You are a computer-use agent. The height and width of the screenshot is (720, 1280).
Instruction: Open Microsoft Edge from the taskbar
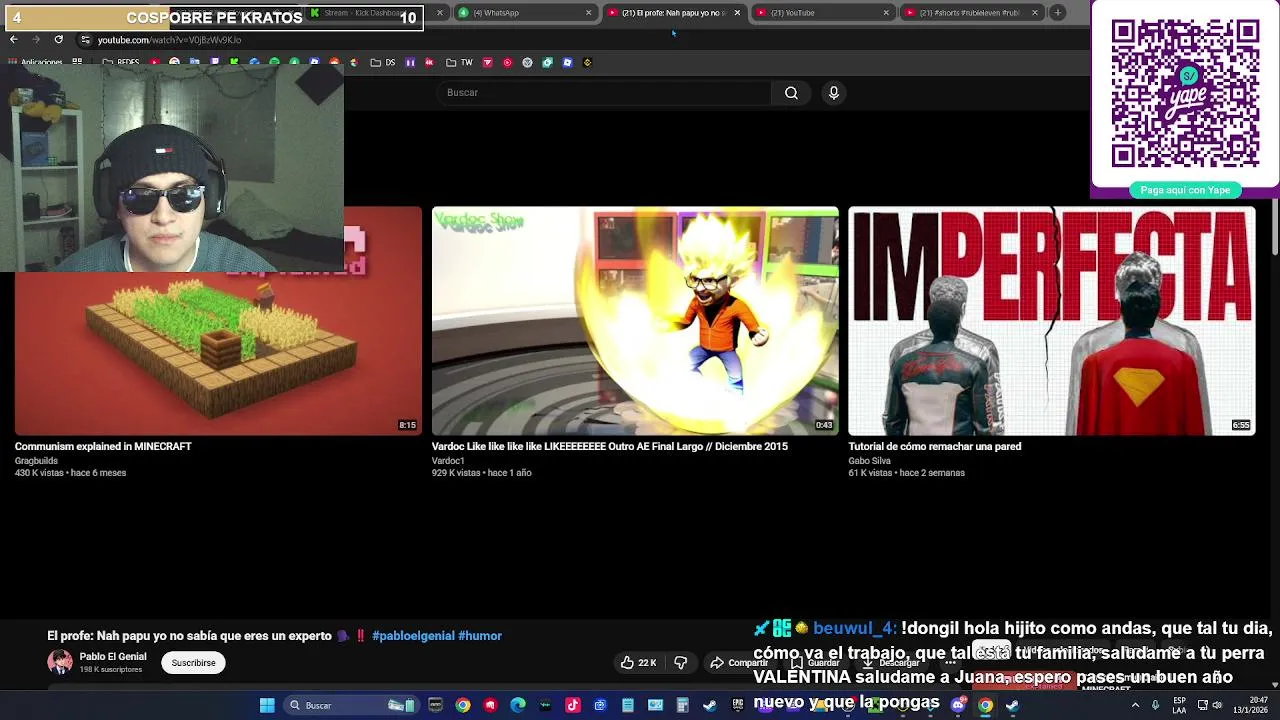tap(518, 705)
